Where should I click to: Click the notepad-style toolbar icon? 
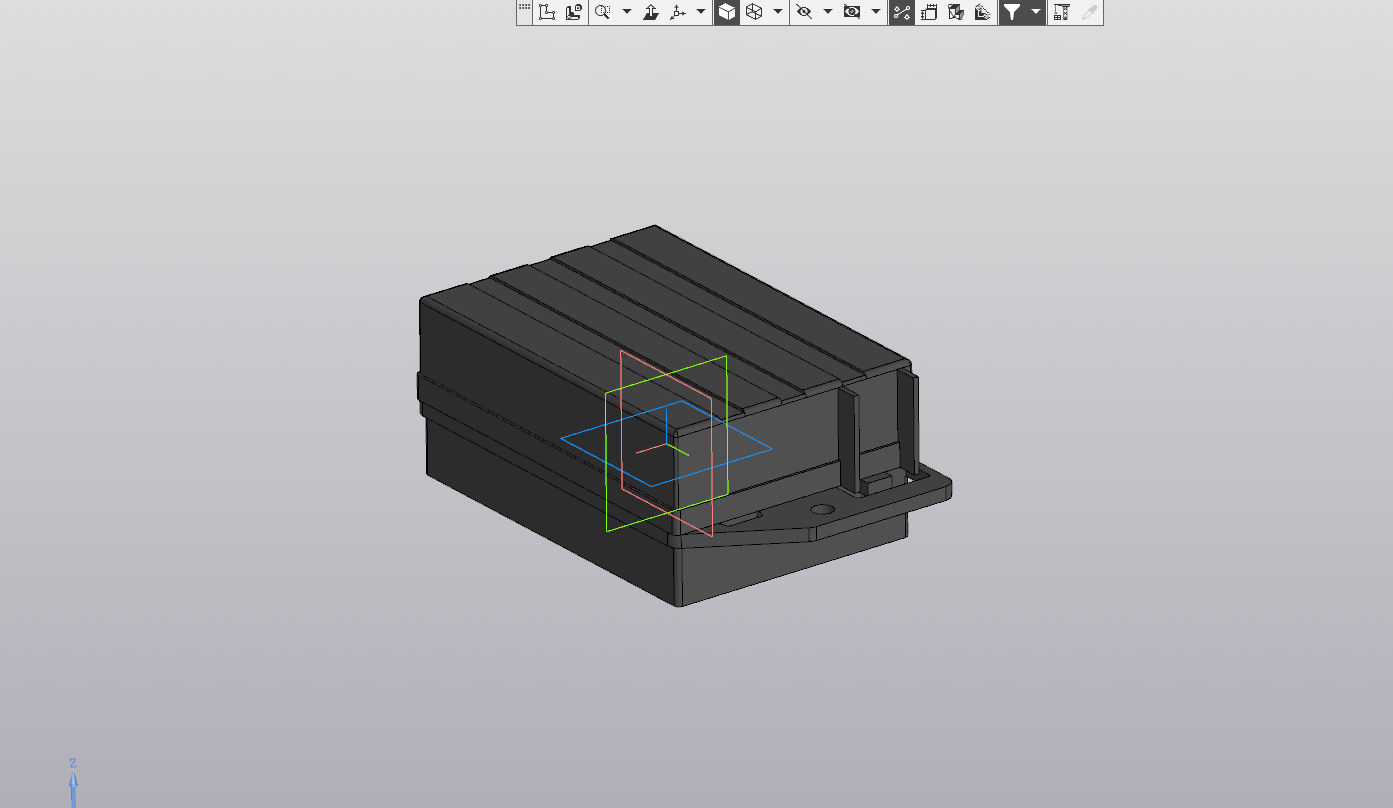[x=929, y=12]
